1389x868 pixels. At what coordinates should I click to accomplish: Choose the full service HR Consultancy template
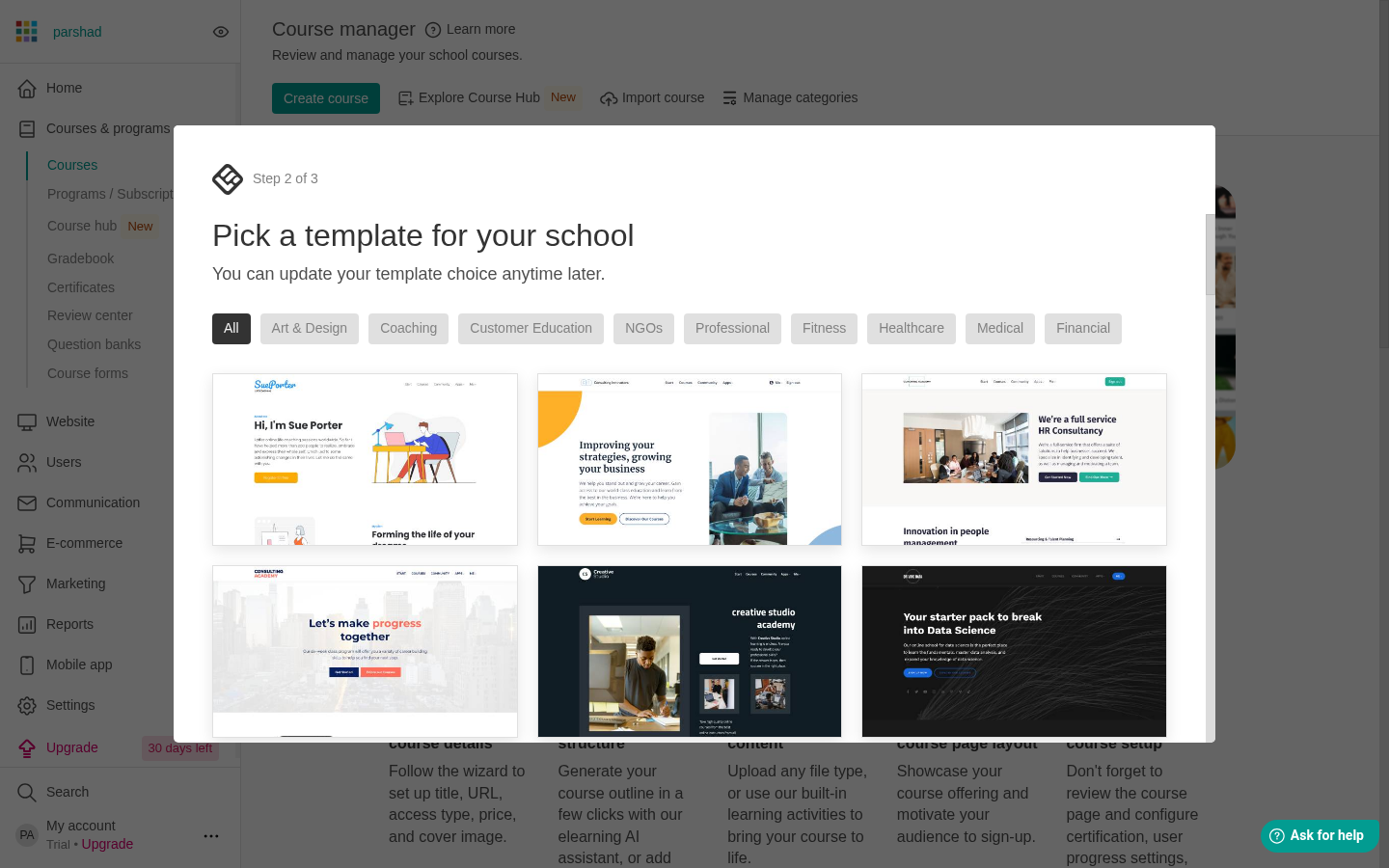pyautogui.click(x=1014, y=459)
